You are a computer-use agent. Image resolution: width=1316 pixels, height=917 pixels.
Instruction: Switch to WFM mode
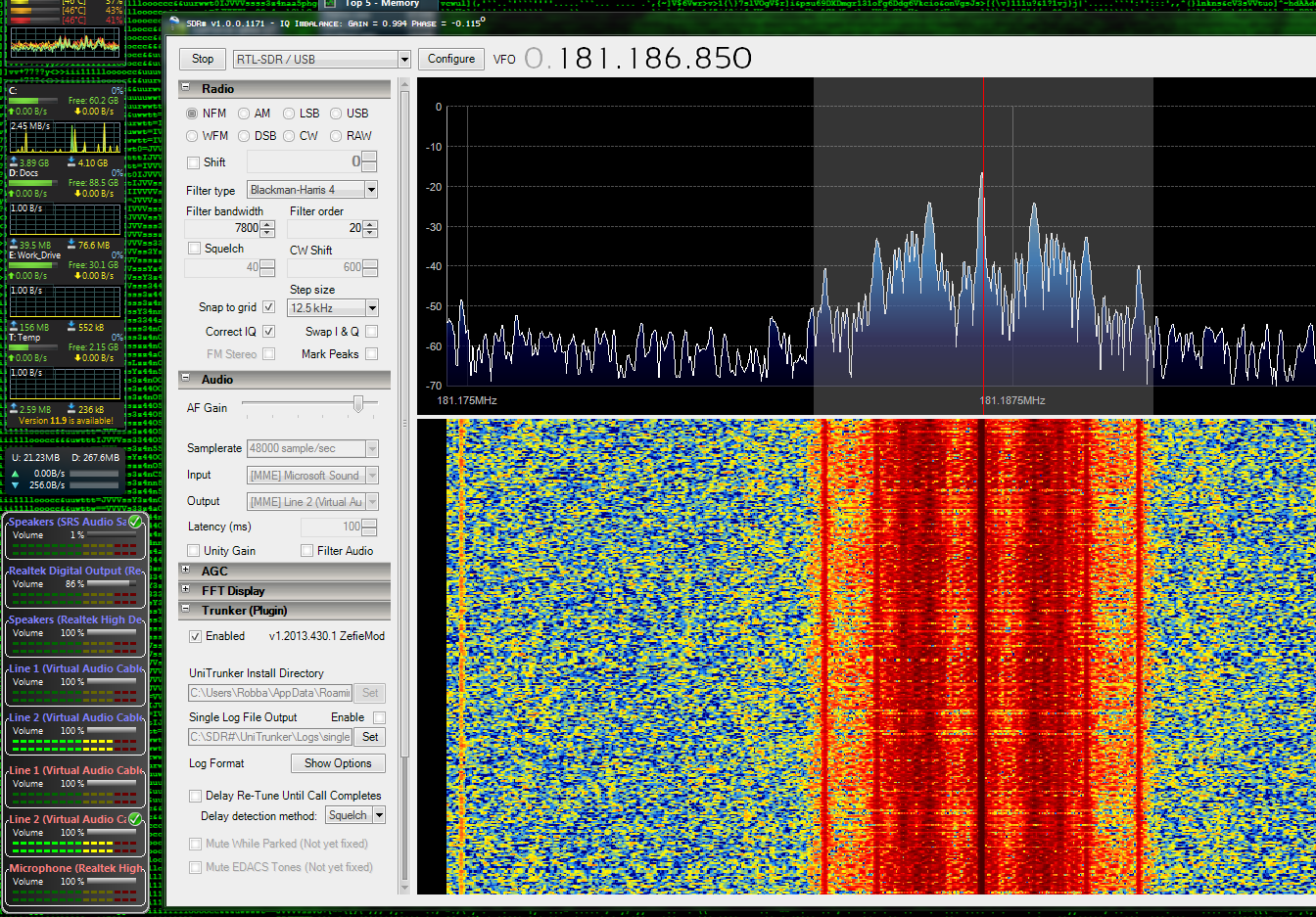click(192, 136)
